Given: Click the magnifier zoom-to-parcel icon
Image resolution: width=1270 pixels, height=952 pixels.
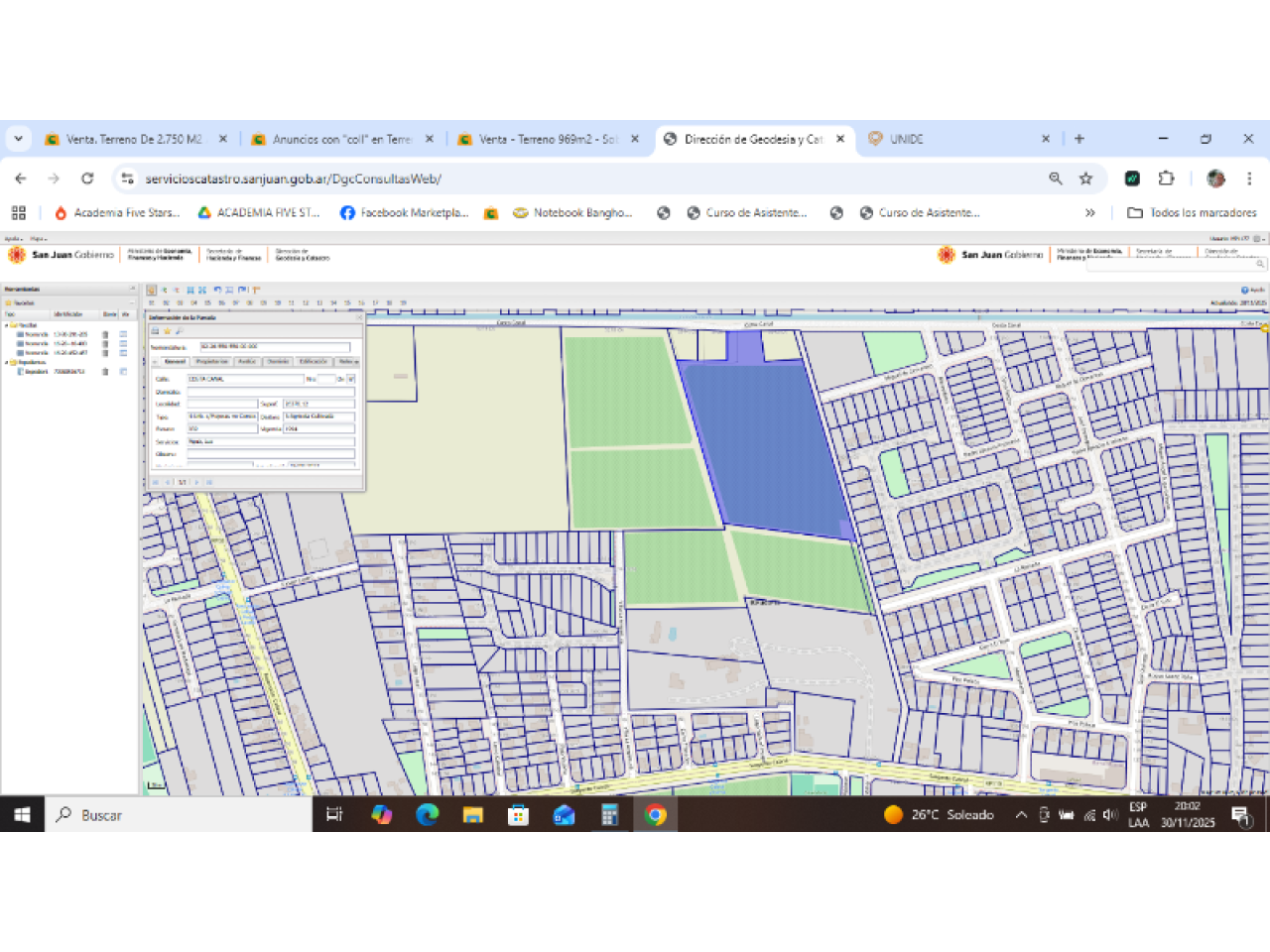Looking at the screenshot, I should pos(179,331).
